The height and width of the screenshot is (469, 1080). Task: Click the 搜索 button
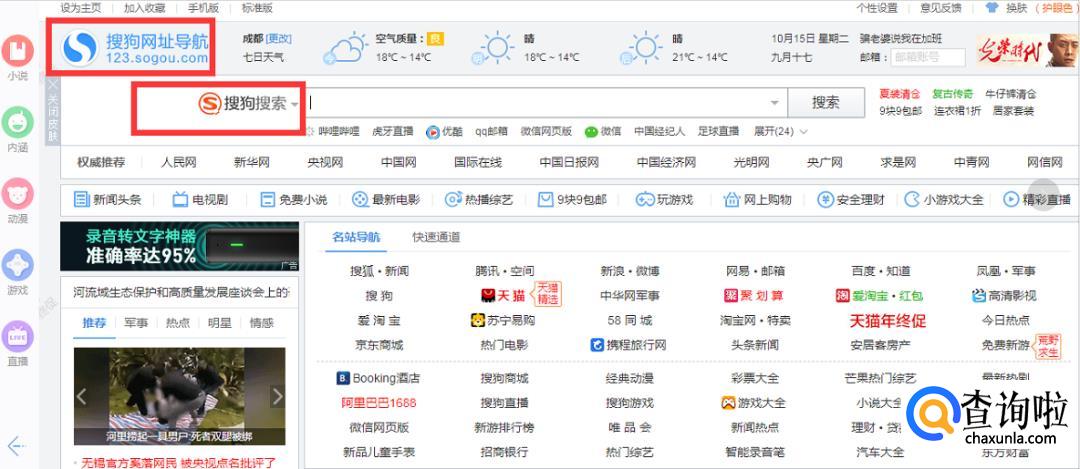pos(825,103)
